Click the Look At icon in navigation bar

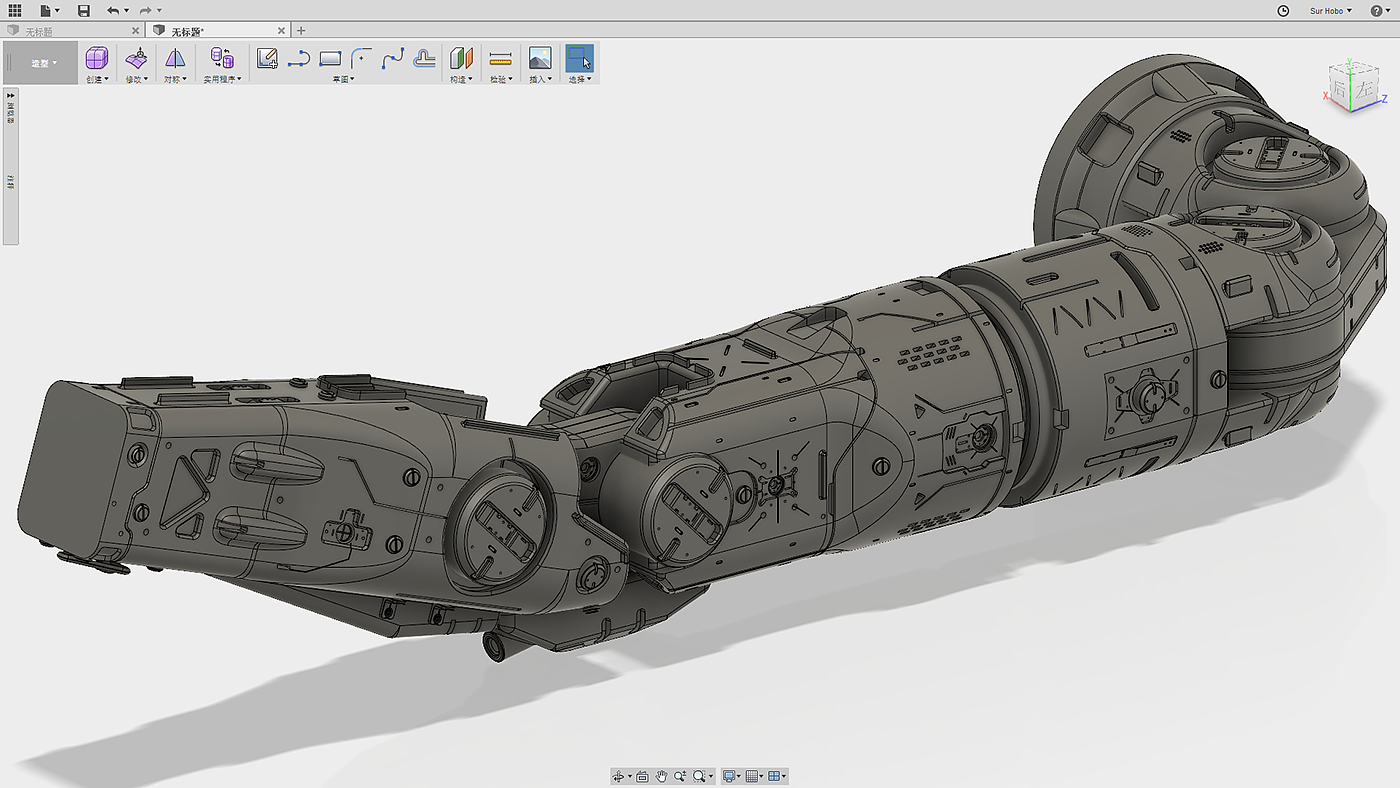(x=642, y=776)
